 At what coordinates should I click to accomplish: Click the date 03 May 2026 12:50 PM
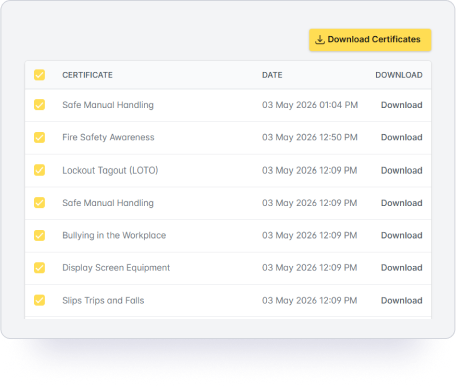point(310,137)
